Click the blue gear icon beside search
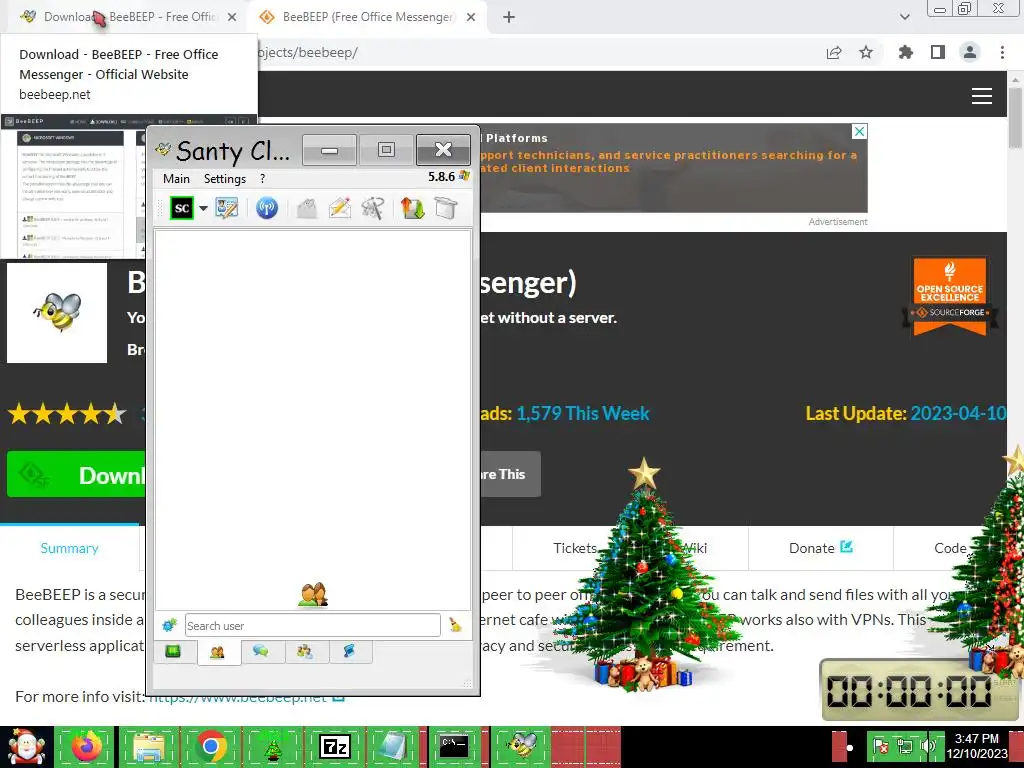The height and width of the screenshot is (768, 1024). [169, 625]
